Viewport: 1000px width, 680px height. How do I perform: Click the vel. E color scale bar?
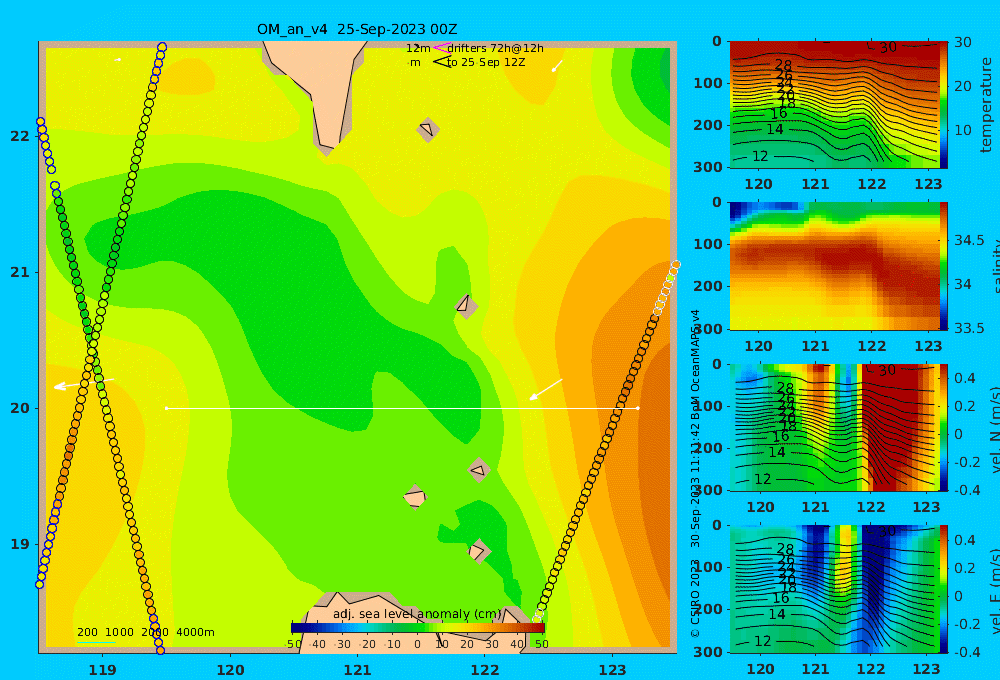click(x=944, y=589)
